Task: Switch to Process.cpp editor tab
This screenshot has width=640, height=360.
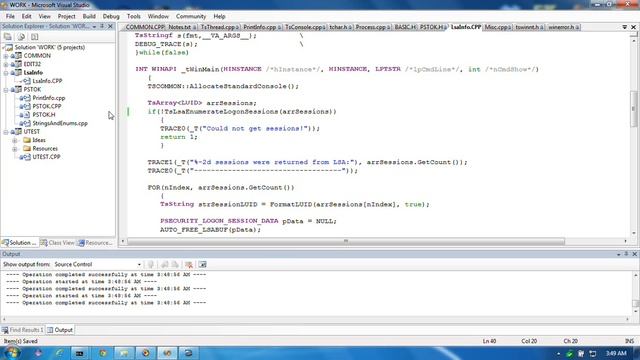Action: coord(372,27)
